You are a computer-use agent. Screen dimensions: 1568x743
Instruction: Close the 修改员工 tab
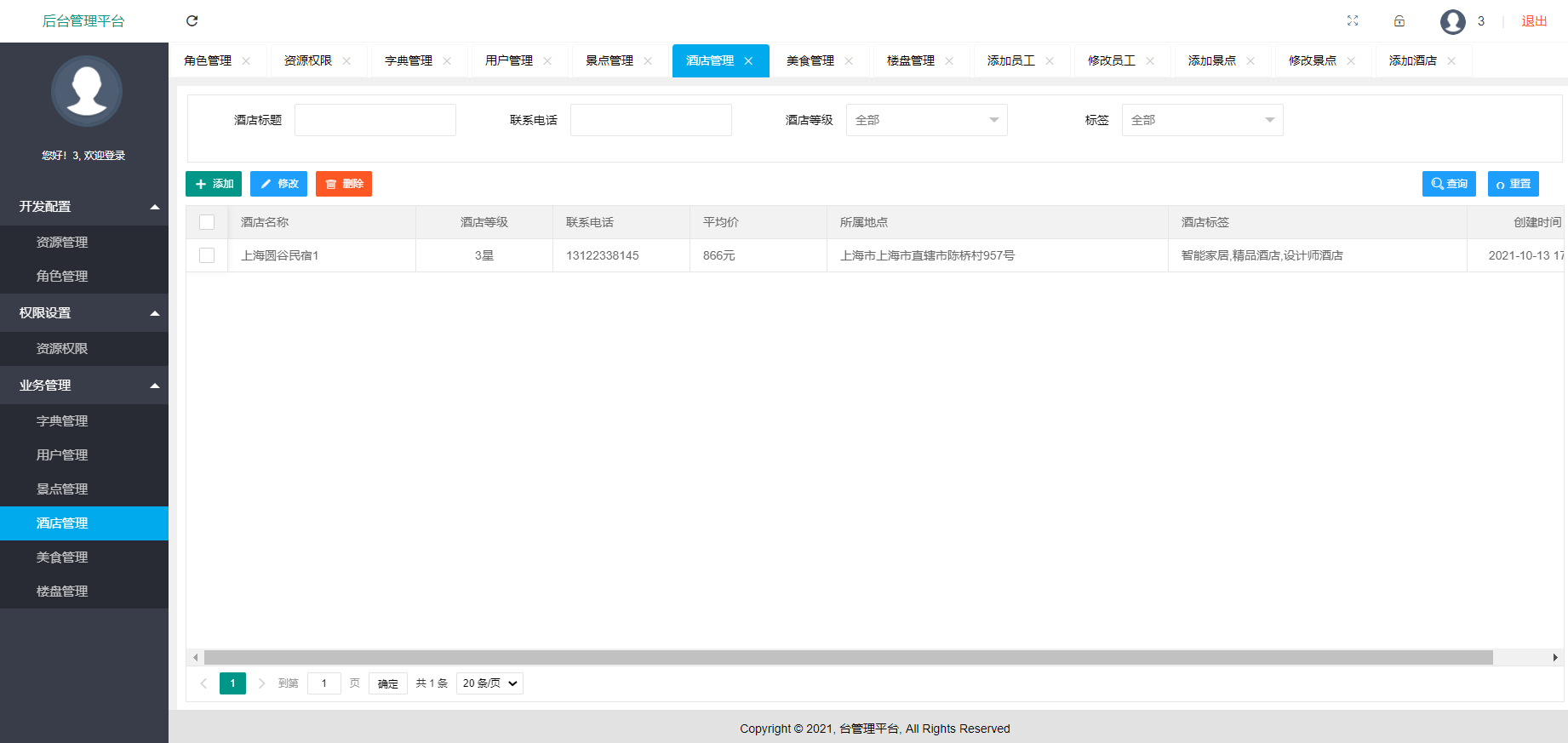(1150, 61)
